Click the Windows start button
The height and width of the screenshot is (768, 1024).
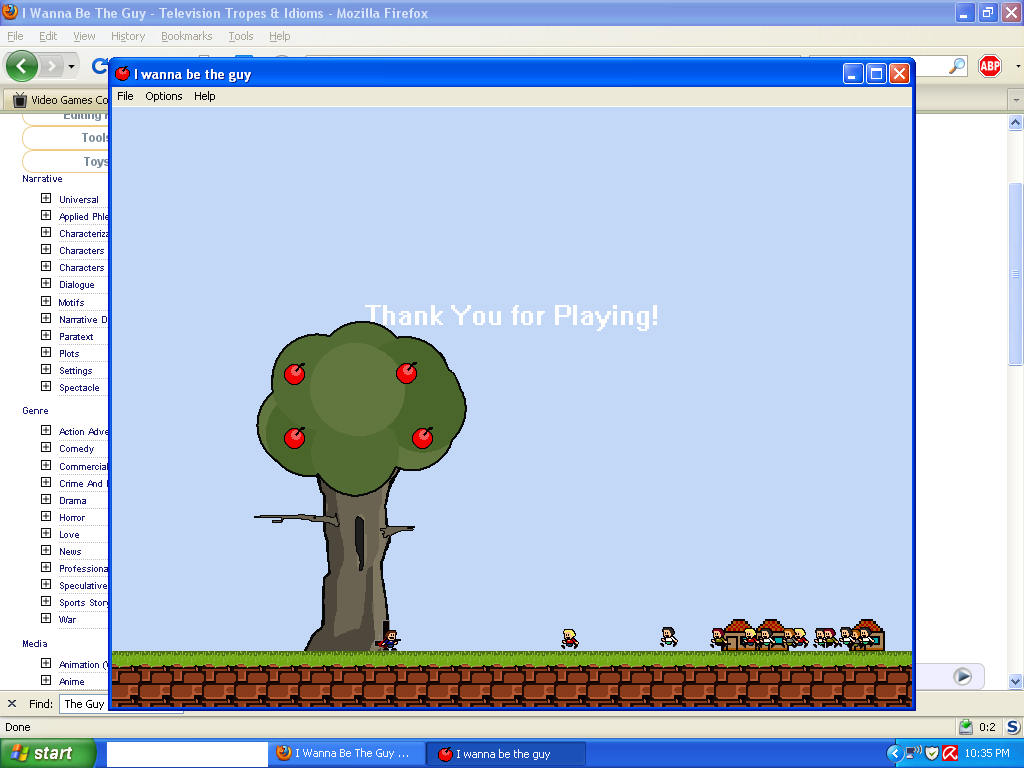48,753
